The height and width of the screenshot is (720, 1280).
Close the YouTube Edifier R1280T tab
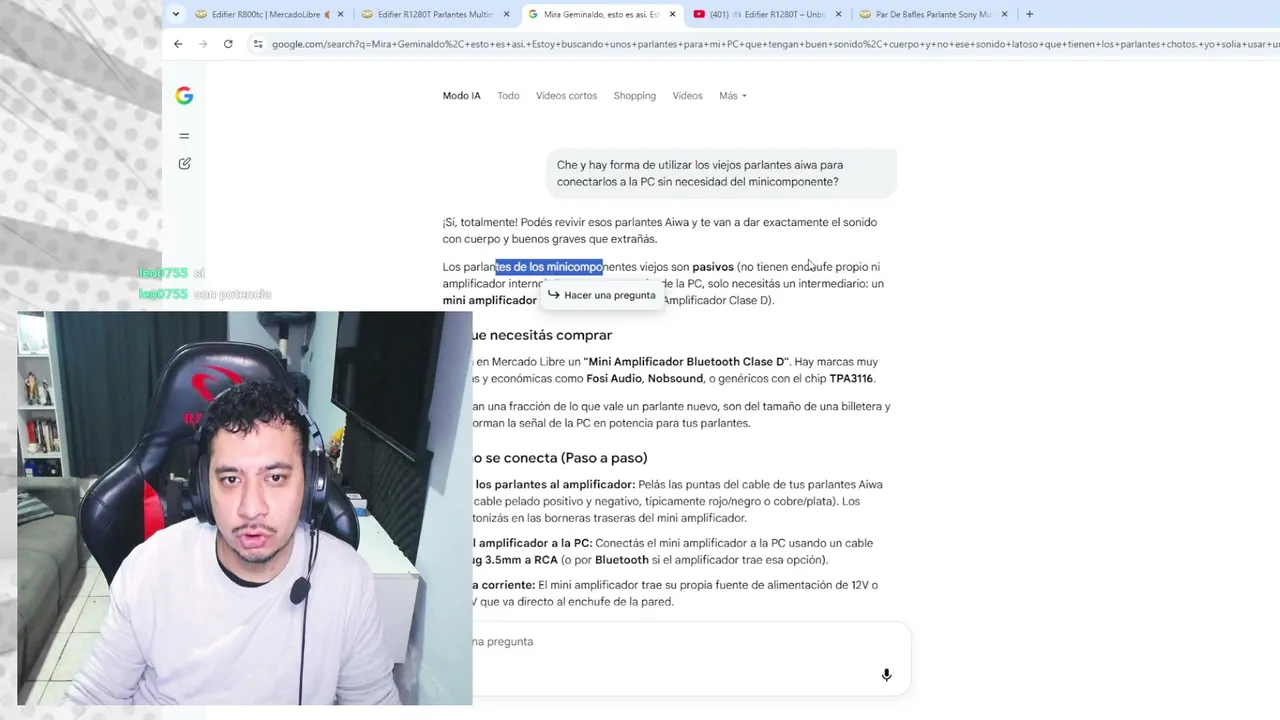click(838, 15)
